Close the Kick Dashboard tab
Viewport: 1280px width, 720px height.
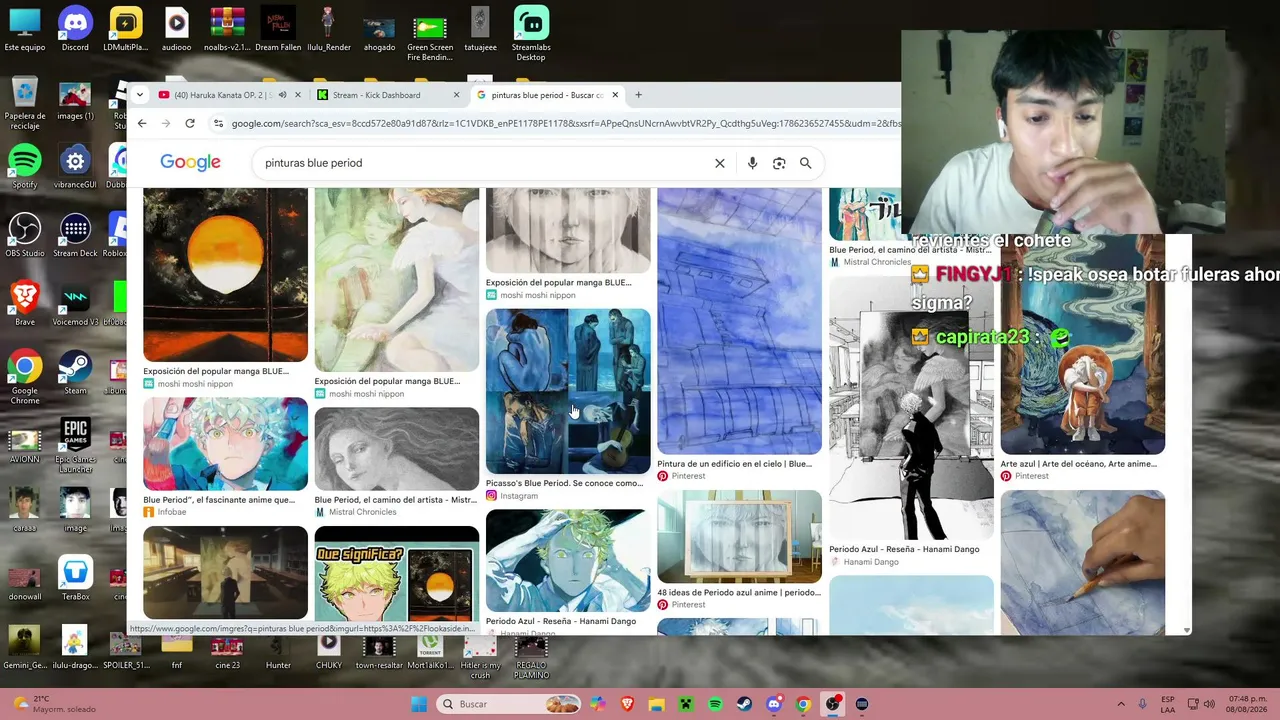tap(456, 95)
